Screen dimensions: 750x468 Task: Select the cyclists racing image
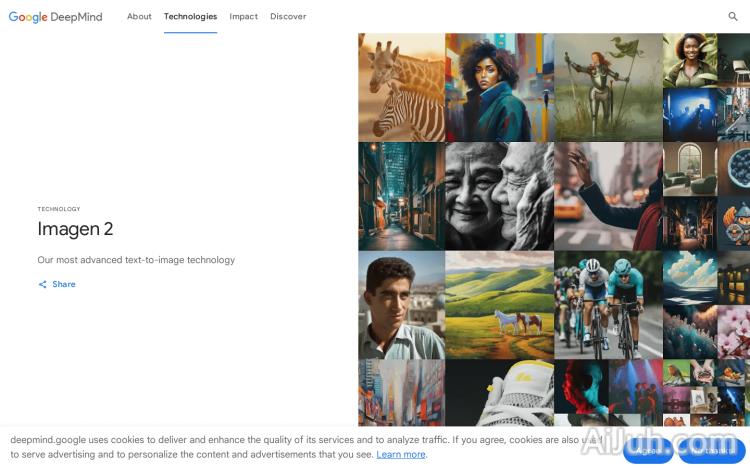click(x=607, y=304)
